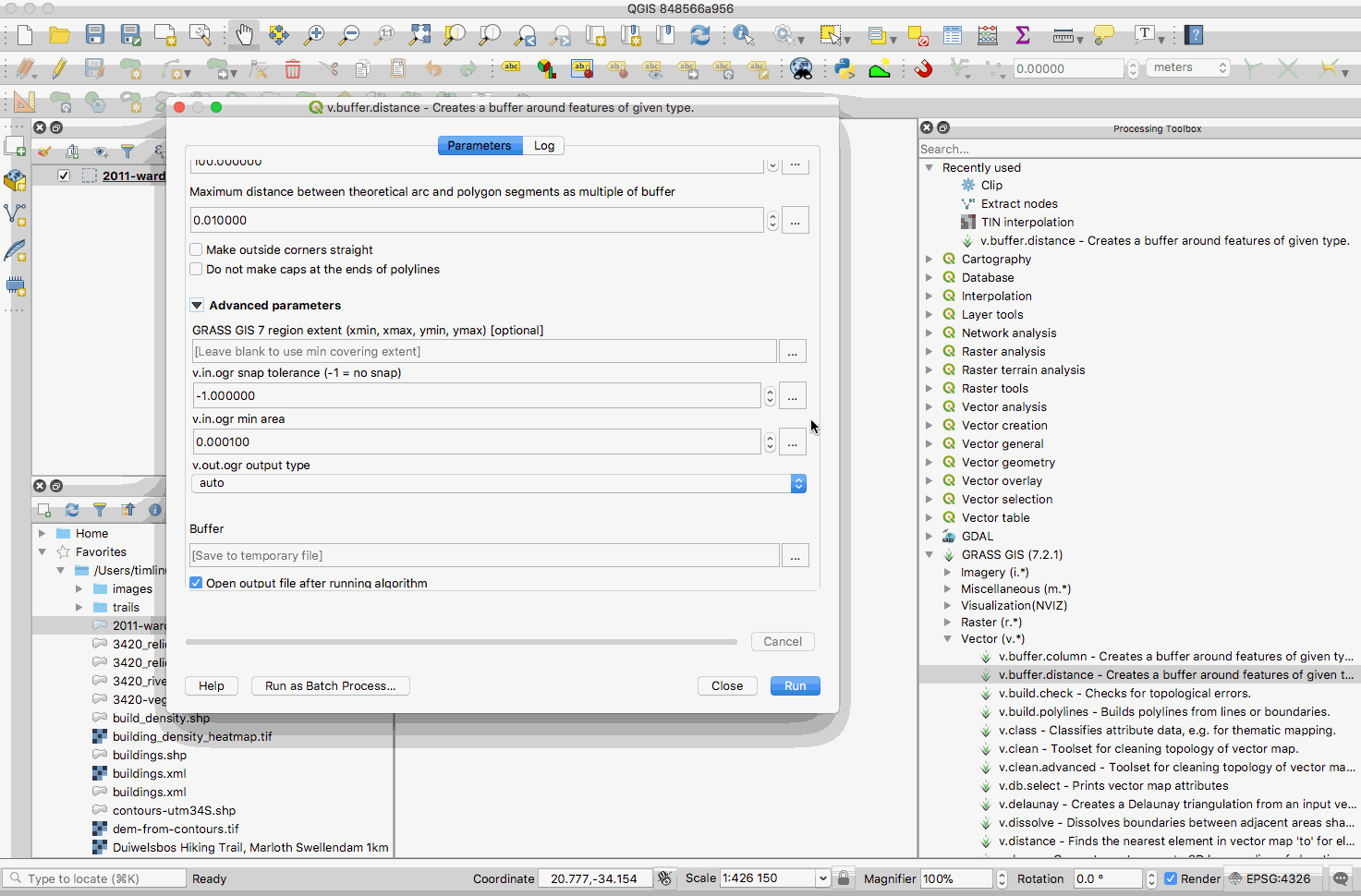Switch to the Log tab
The width and height of the screenshot is (1361, 896).
(544, 145)
